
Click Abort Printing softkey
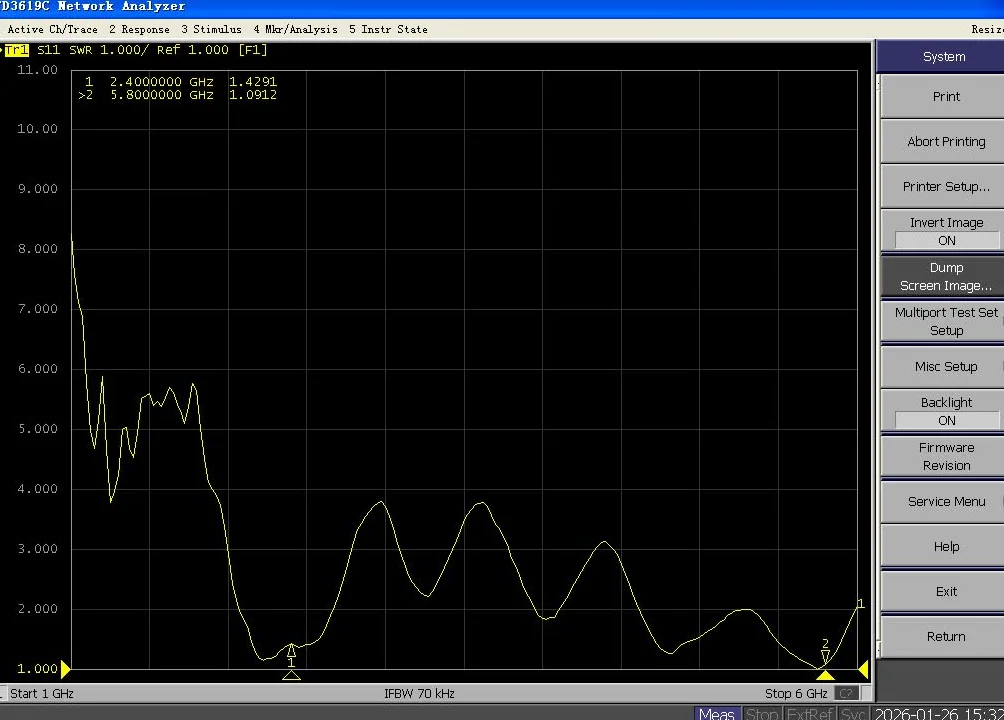point(945,142)
